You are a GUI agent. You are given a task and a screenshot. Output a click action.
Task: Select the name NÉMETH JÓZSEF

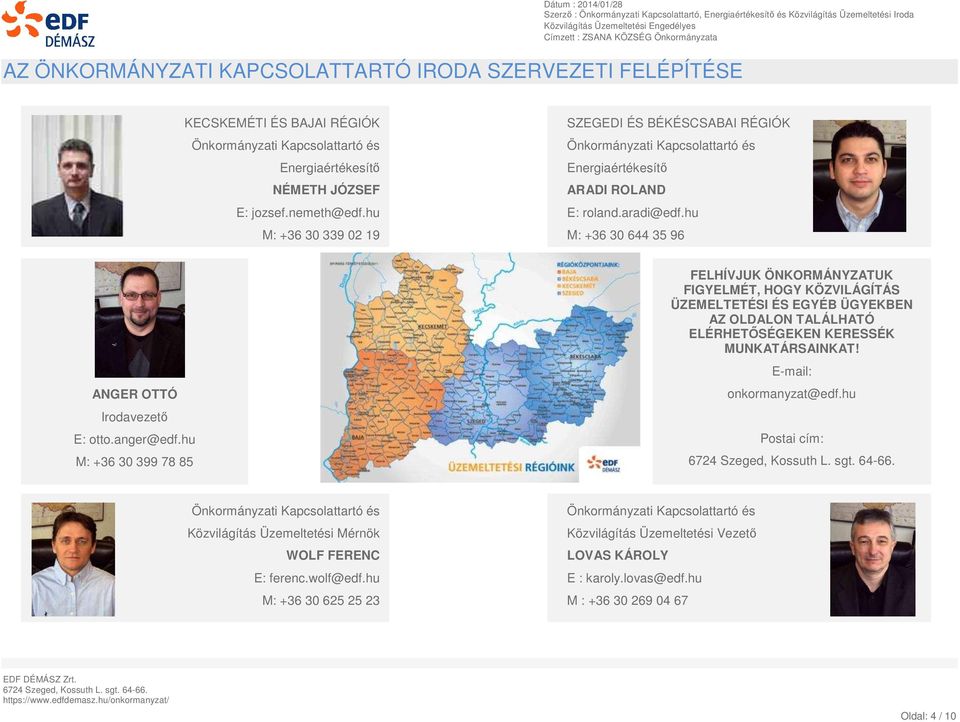[x=326, y=190]
